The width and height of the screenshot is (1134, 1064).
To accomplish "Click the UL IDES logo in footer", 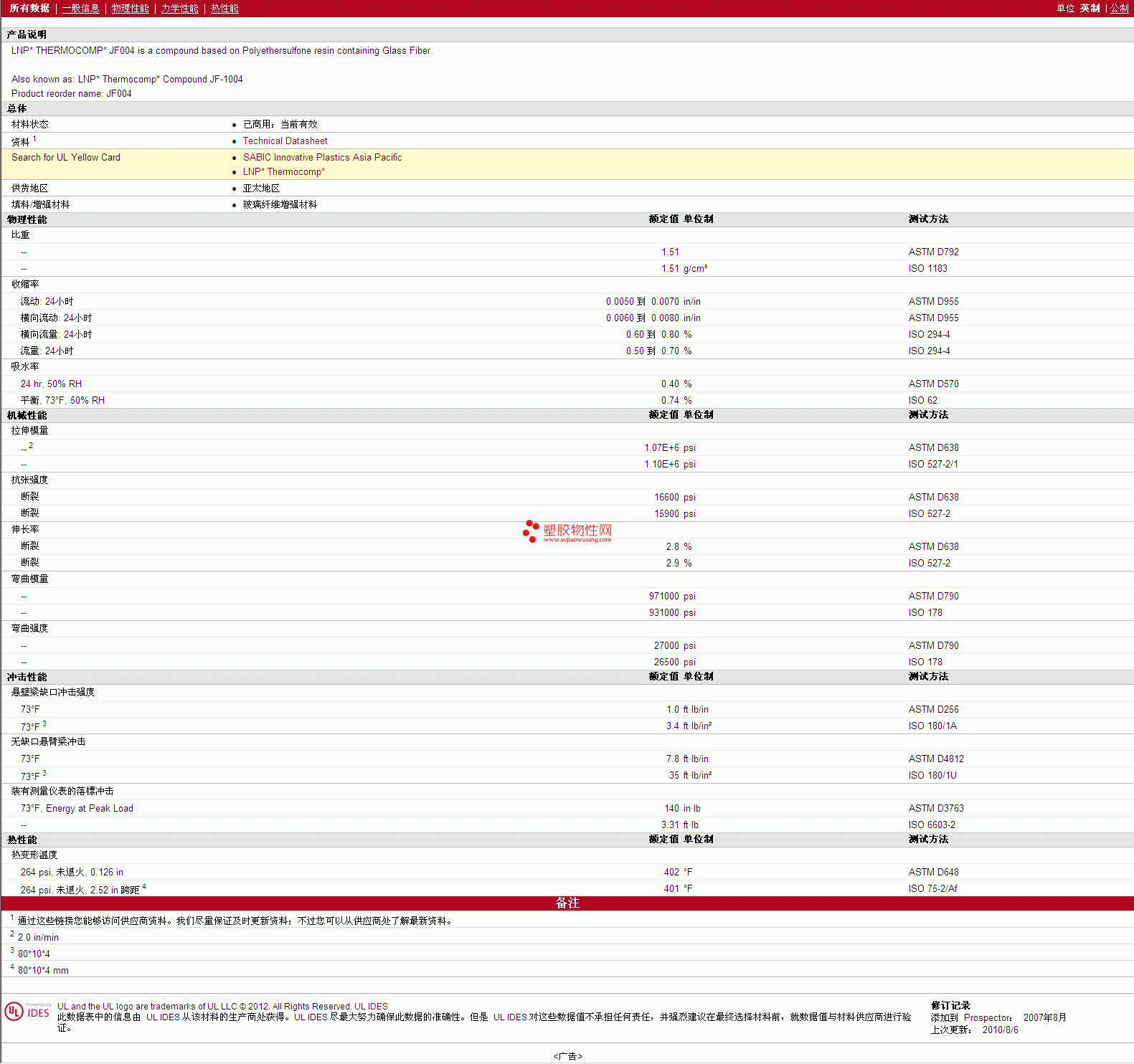I will pos(28,1012).
